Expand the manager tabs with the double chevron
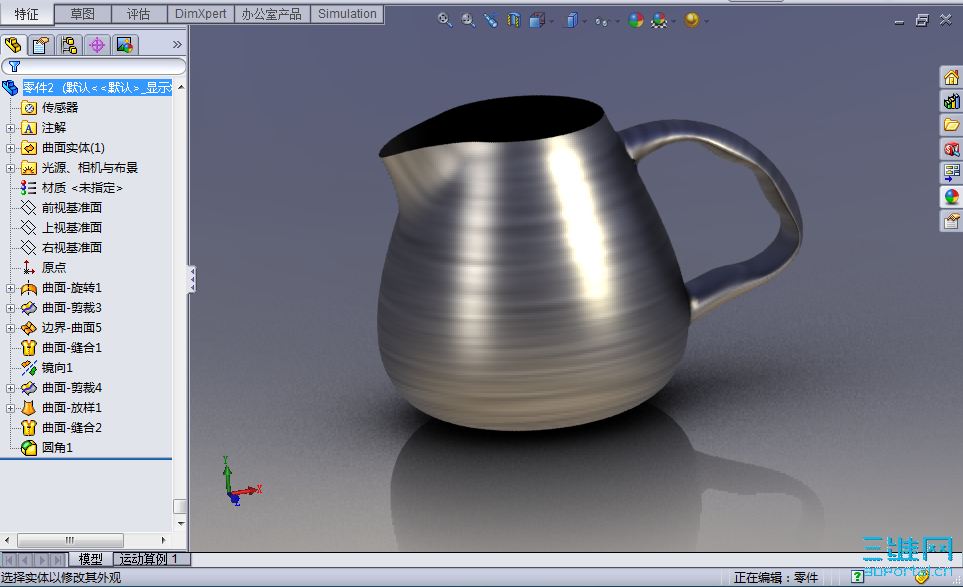 tap(177, 44)
